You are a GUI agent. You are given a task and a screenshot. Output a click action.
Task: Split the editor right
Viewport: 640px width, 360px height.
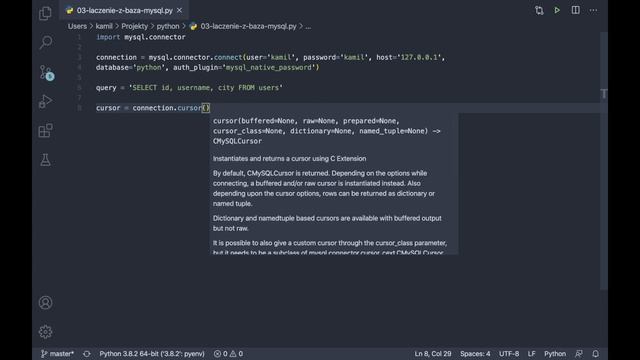[x=575, y=10]
